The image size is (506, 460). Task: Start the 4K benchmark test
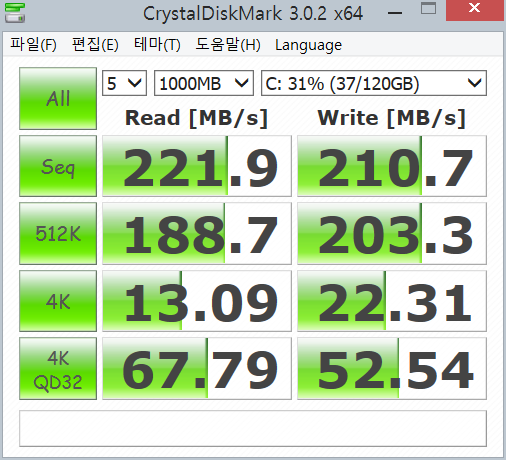(x=58, y=301)
